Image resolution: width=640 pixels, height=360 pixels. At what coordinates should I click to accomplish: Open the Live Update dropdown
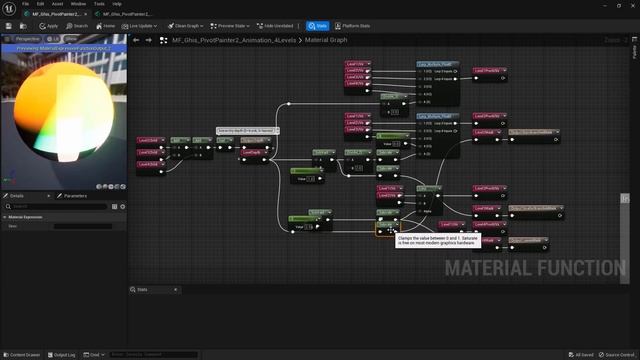click(139, 26)
